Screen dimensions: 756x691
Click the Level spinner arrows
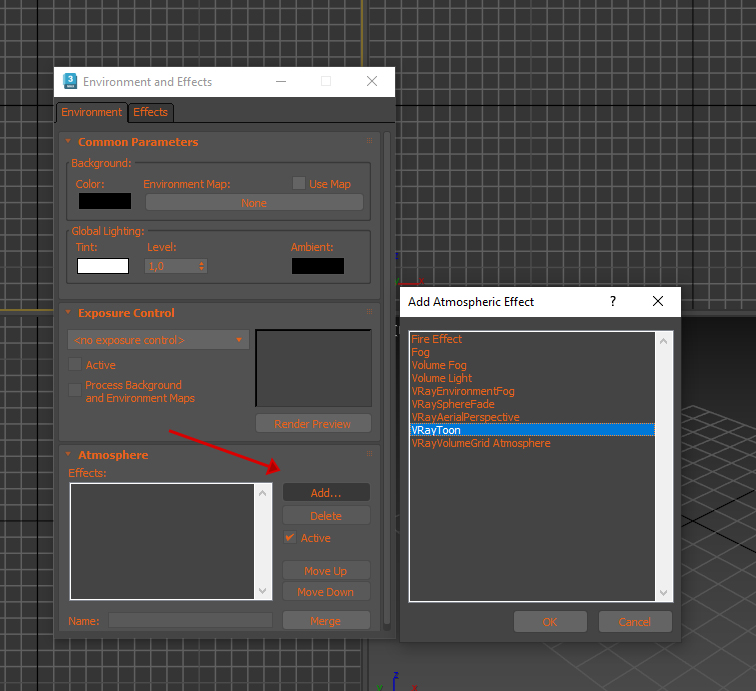tap(202, 266)
